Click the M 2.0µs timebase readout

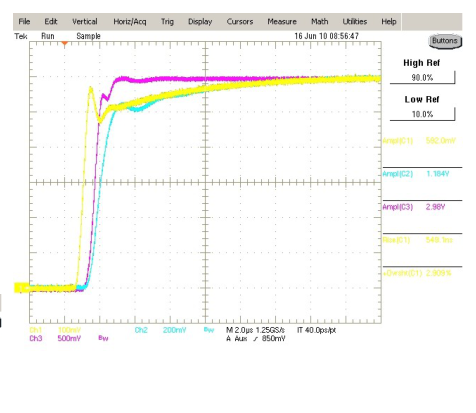240,330
